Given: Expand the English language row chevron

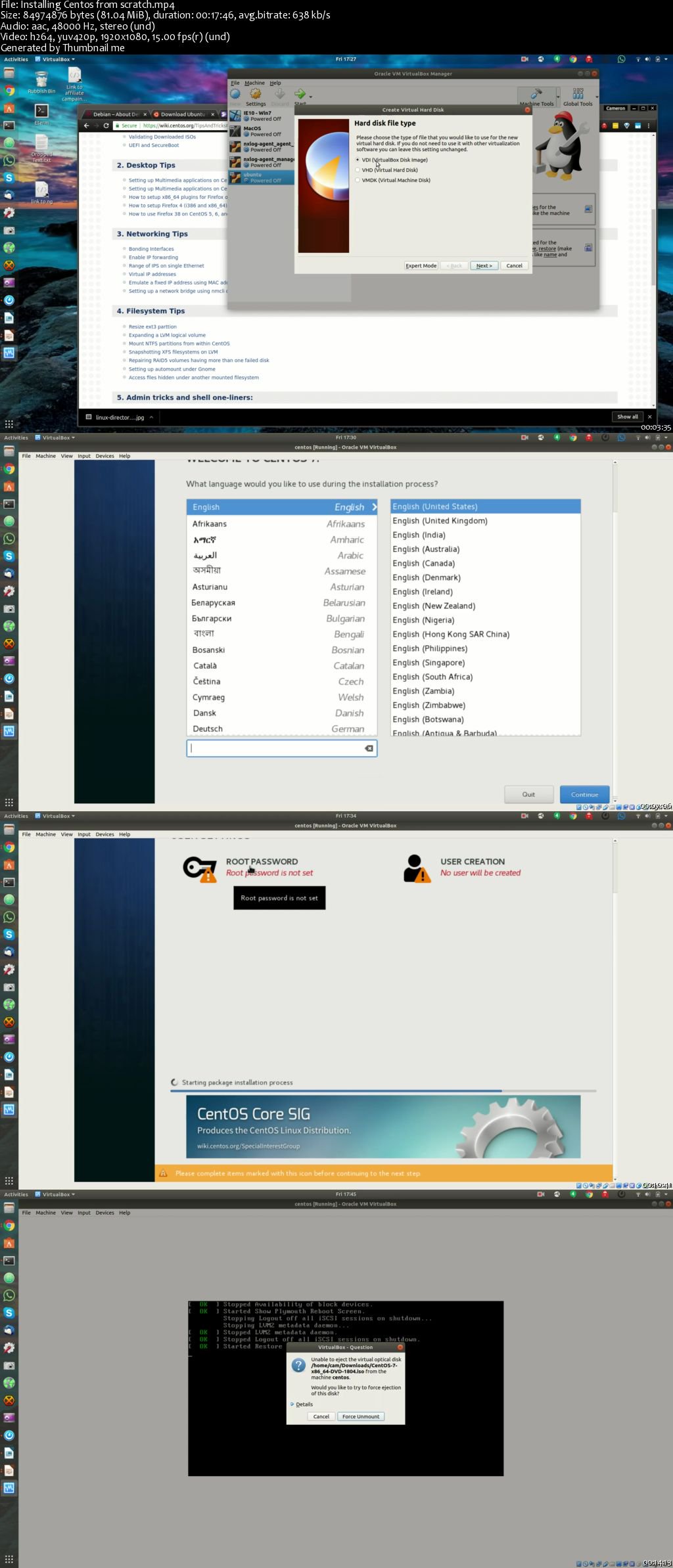Looking at the screenshot, I should pyautogui.click(x=375, y=507).
